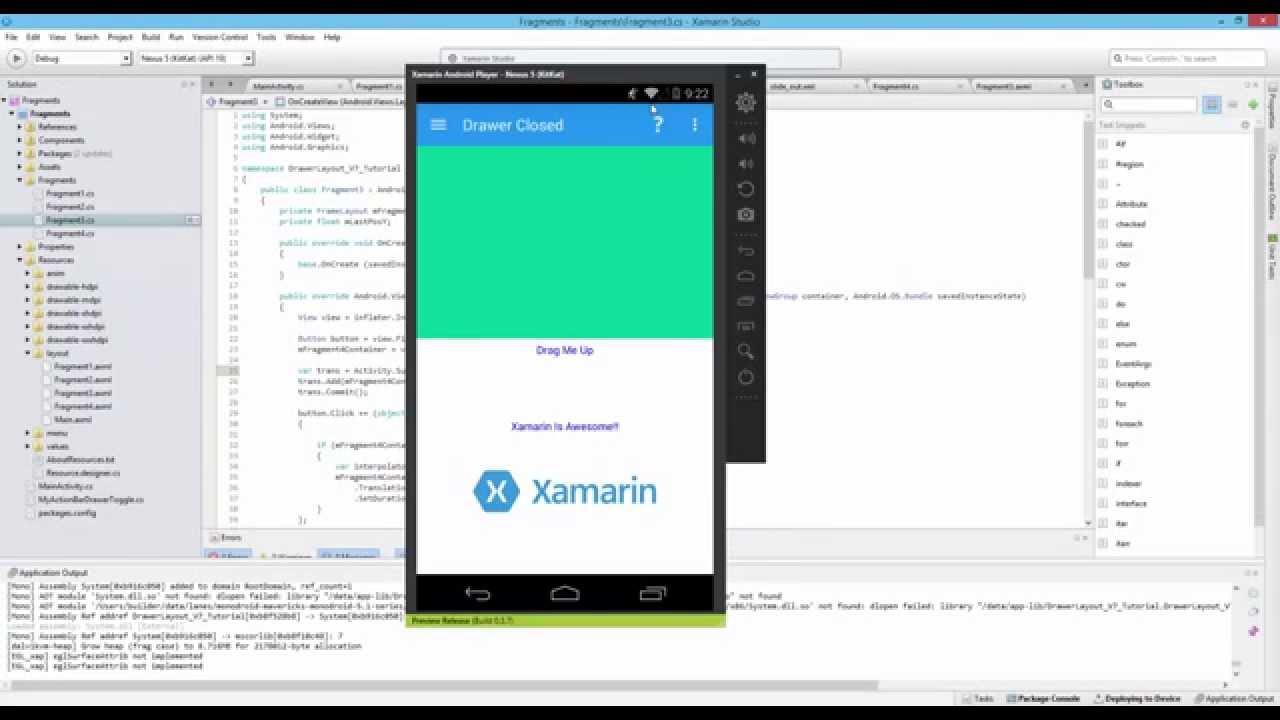This screenshot has width=1280, height=720.
Task: Open Fragment1.cs in solution tree
Action: point(69,193)
